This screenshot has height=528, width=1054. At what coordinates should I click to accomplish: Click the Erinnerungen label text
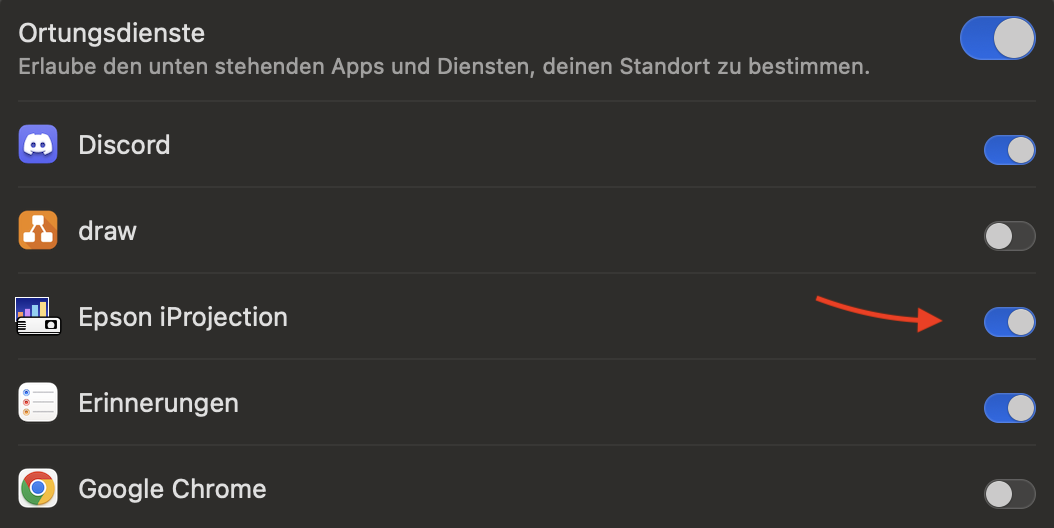[x=159, y=403]
